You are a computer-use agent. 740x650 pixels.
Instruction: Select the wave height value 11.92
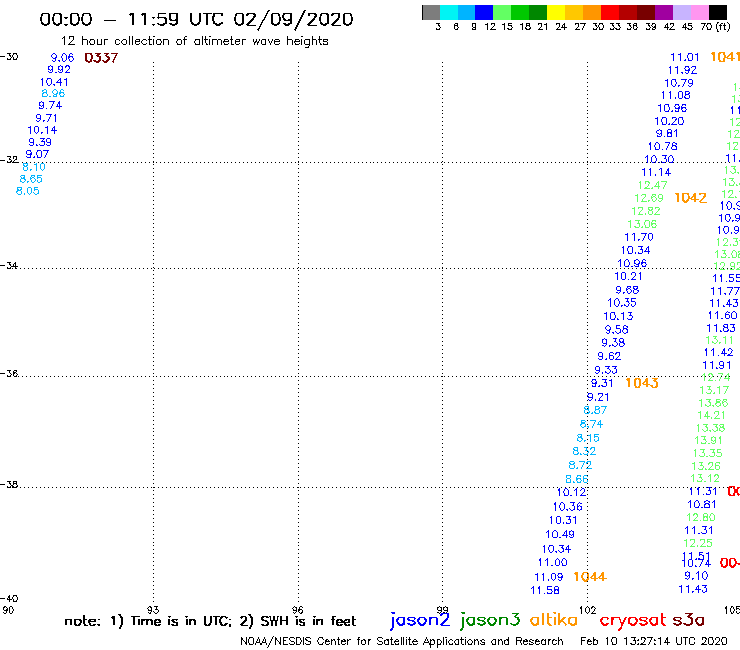point(682,70)
